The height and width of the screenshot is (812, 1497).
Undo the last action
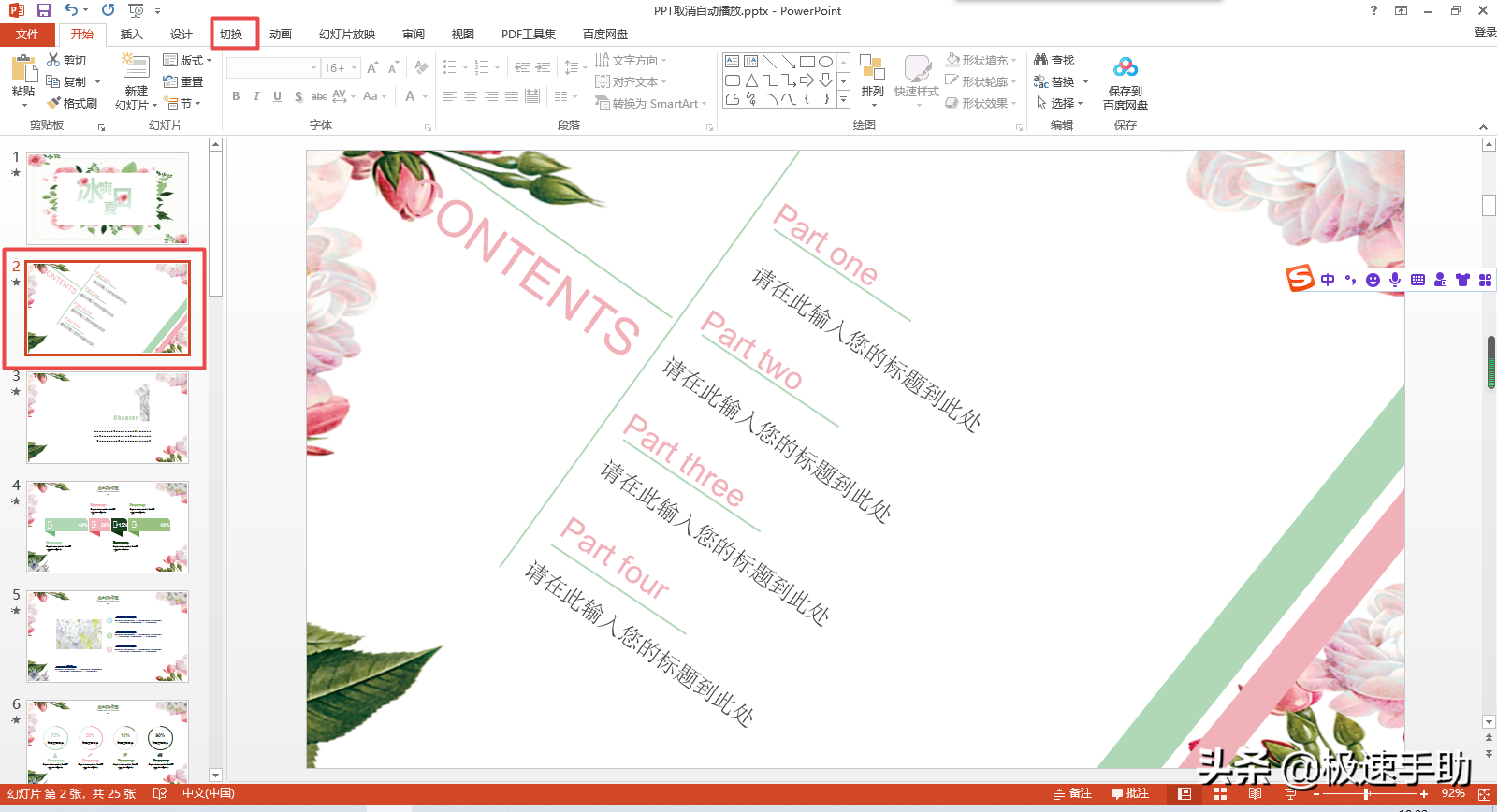[71, 10]
